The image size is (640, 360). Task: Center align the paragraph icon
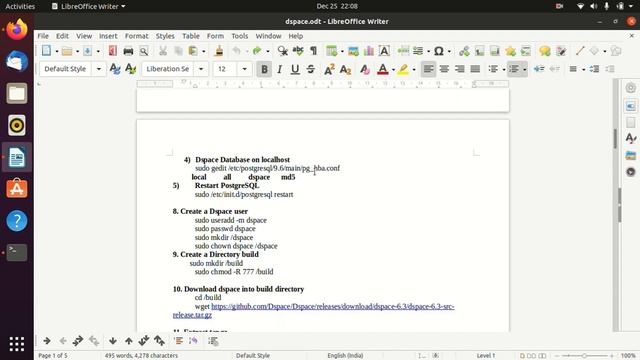pos(444,69)
